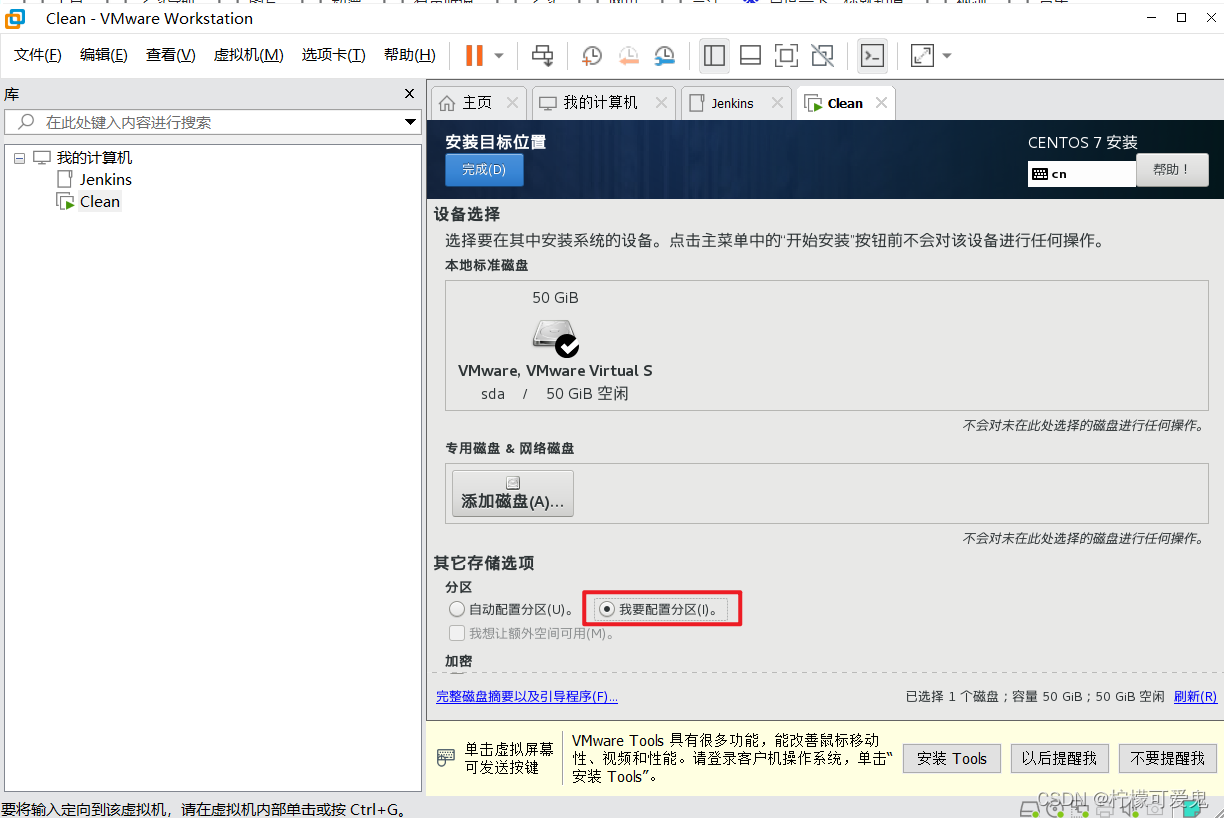Click the blue 完成(D) button
Image resolution: width=1224 pixels, height=818 pixels.
tap(484, 170)
